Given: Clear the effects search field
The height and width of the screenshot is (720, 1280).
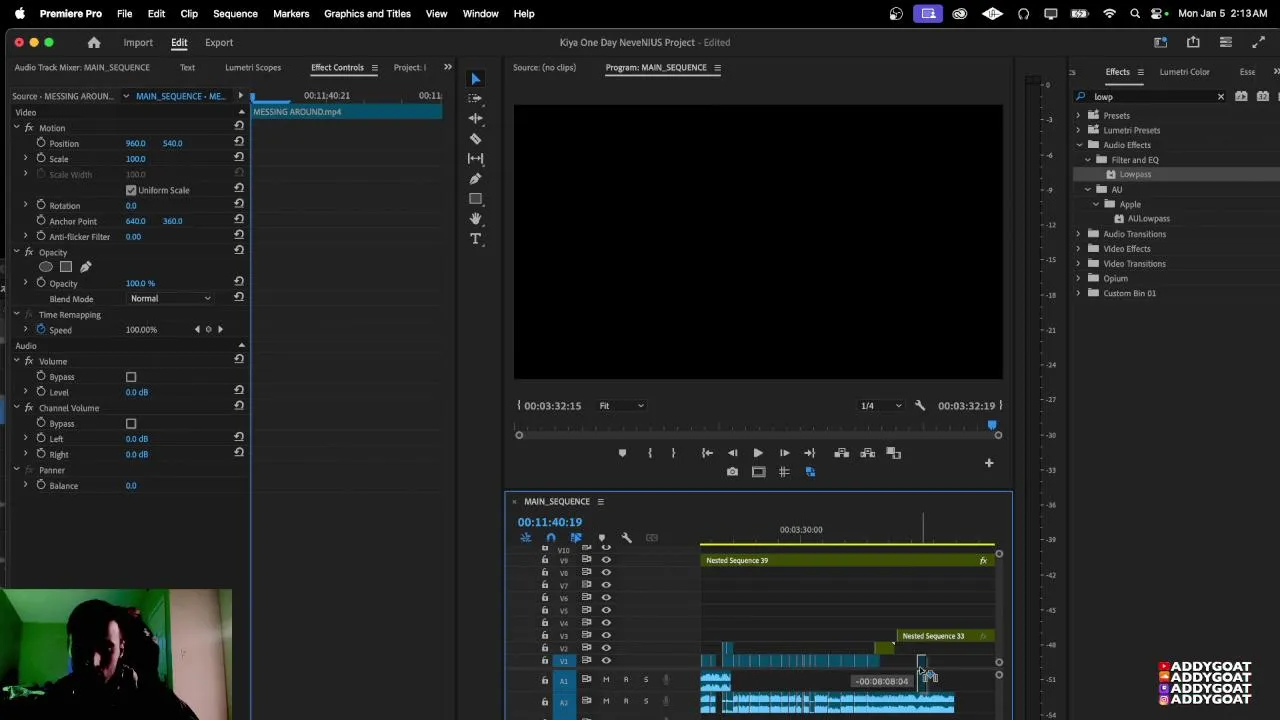Looking at the screenshot, I should tap(1220, 97).
